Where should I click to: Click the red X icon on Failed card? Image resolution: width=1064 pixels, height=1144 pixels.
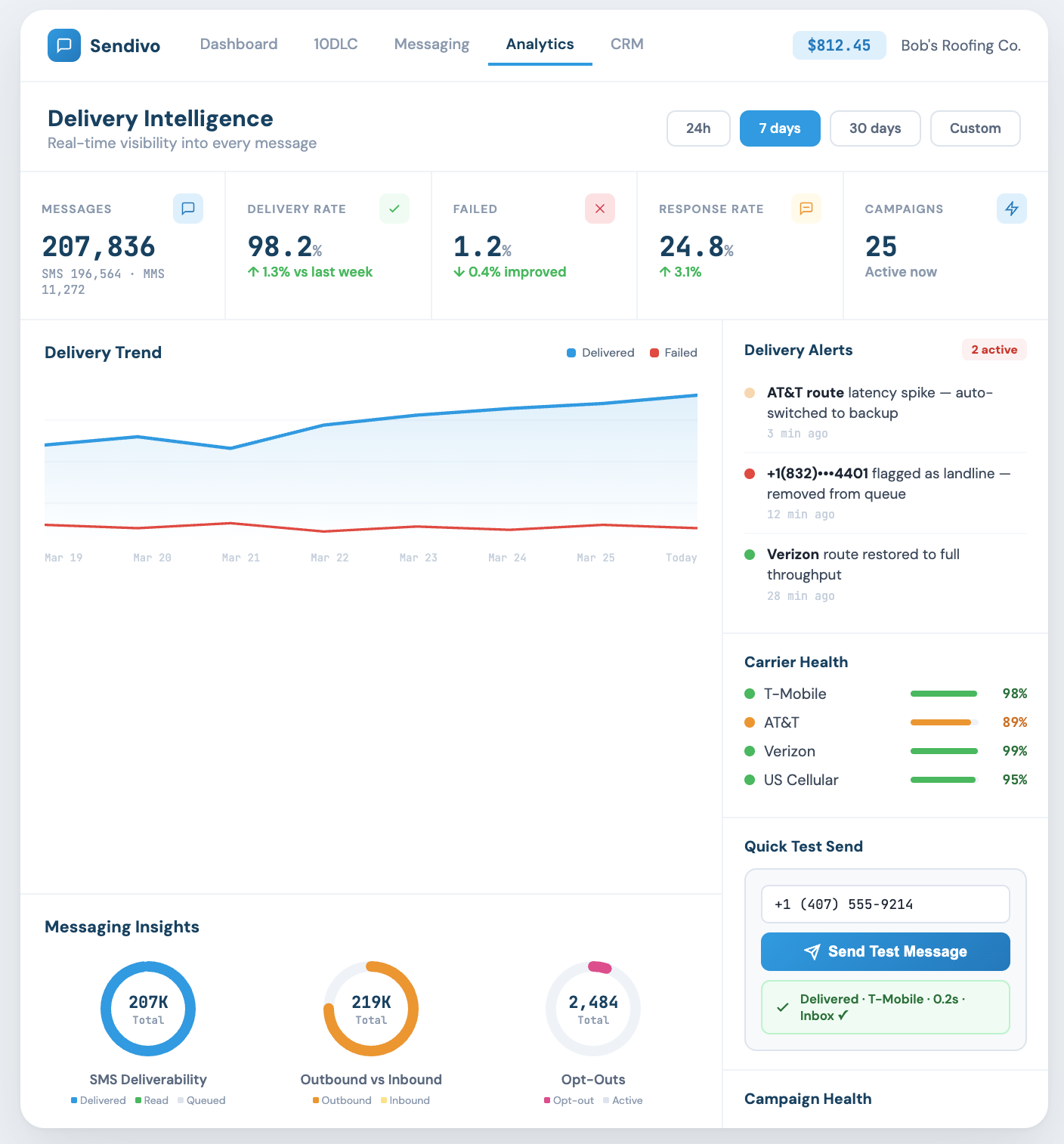[x=600, y=209]
